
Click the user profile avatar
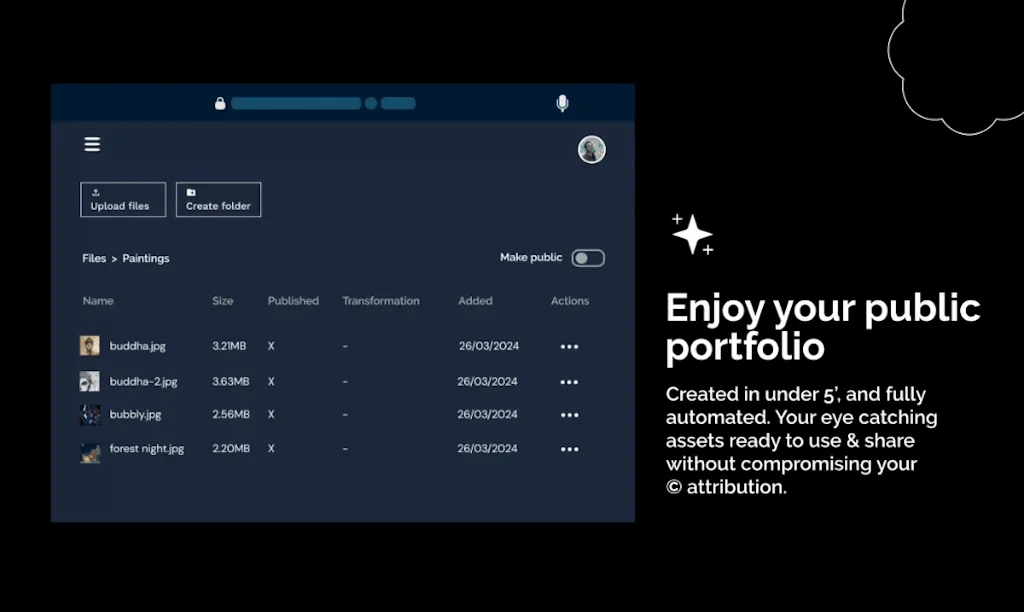click(x=591, y=149)
